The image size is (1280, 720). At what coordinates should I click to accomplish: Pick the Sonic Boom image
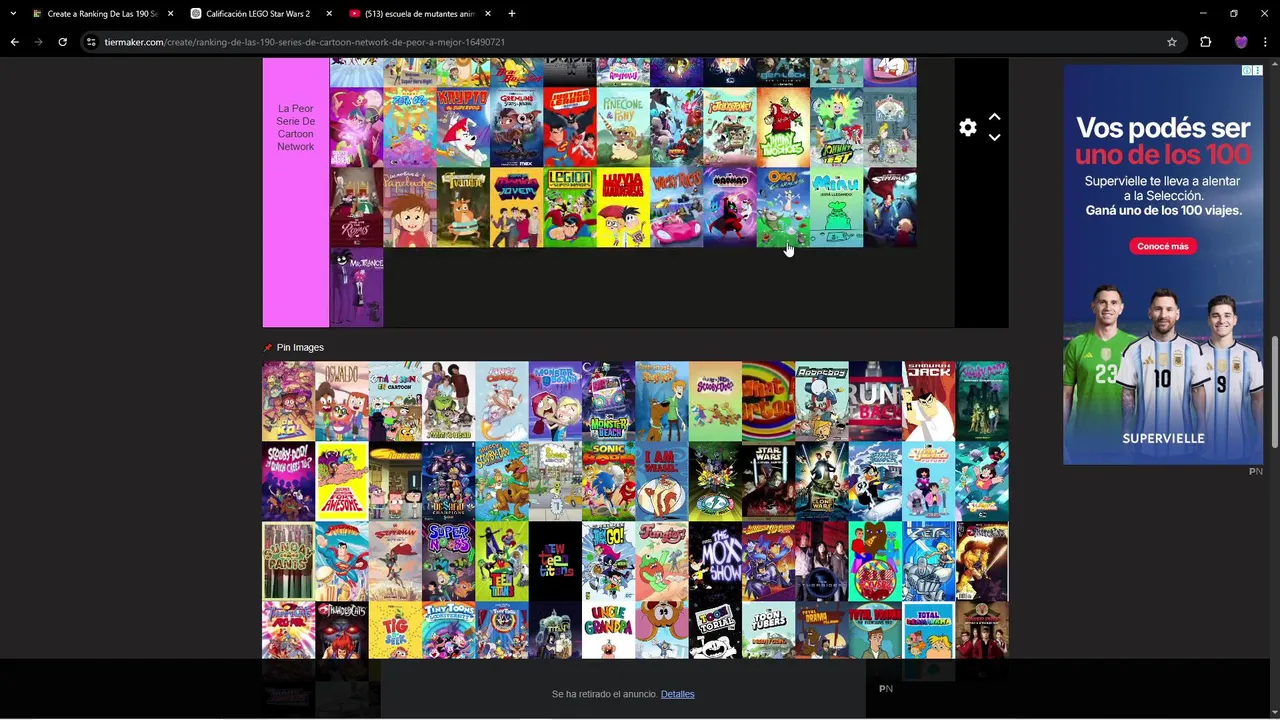608,481
